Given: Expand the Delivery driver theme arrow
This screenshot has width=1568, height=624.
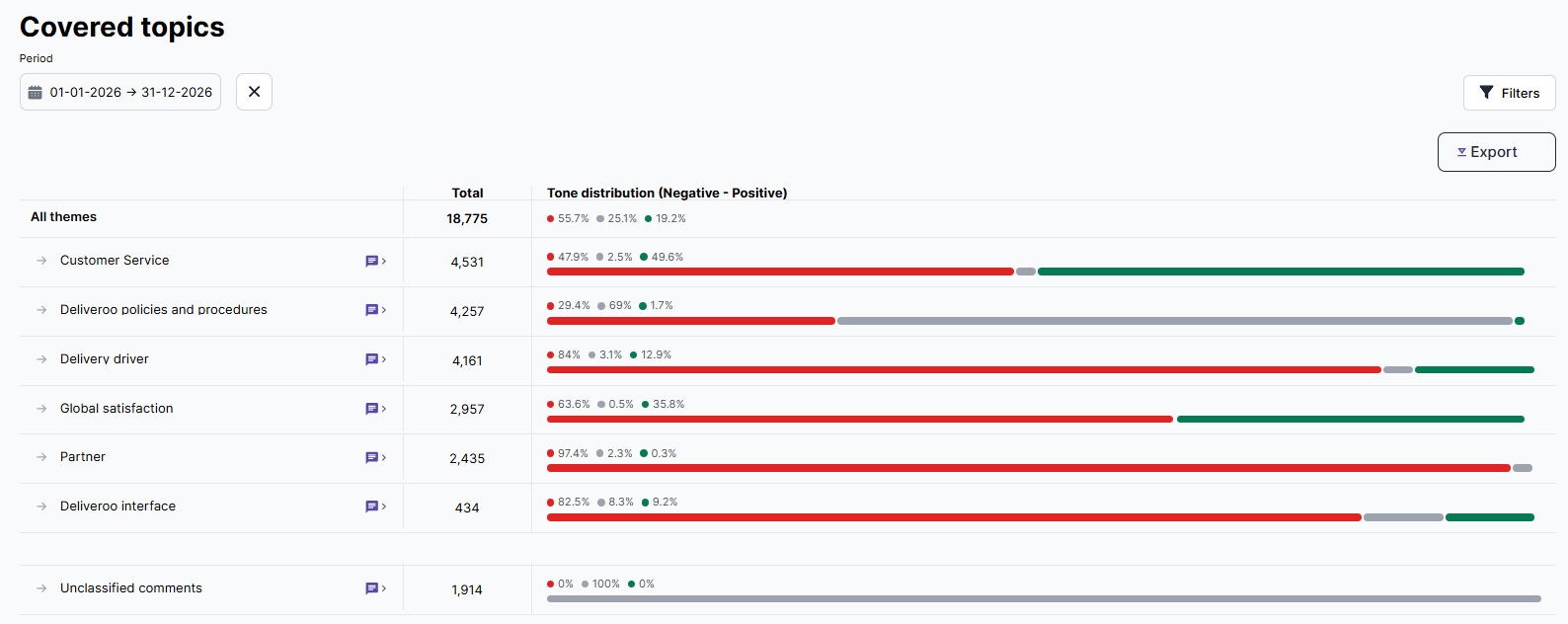Looking at the screenshot, I should click(41, 359).
